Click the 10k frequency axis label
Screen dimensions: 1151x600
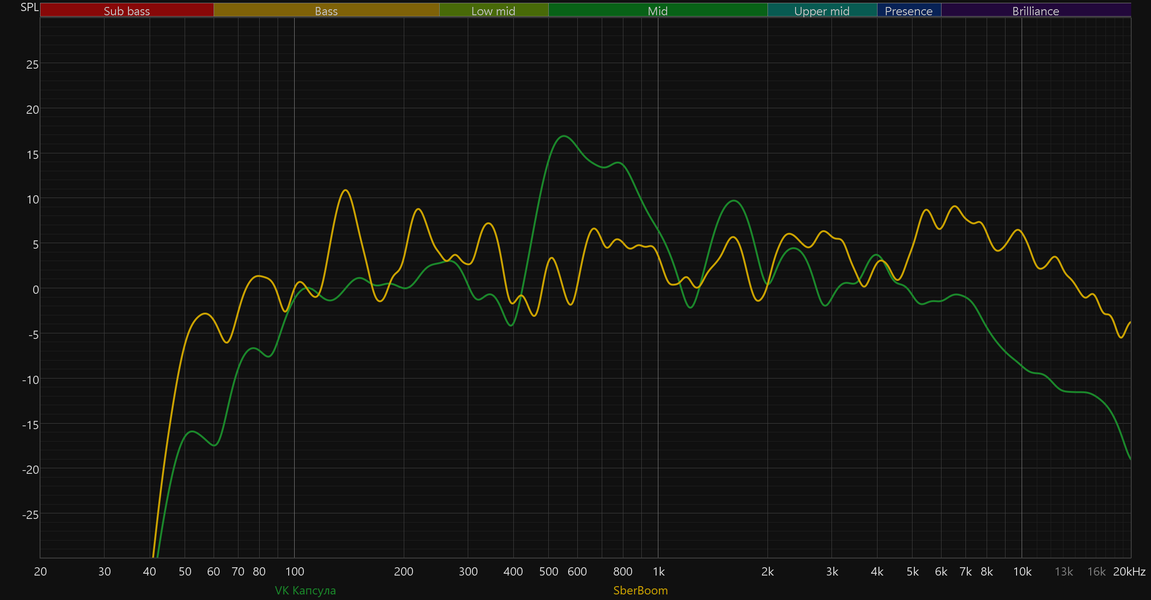click(x=1022, y=571)
